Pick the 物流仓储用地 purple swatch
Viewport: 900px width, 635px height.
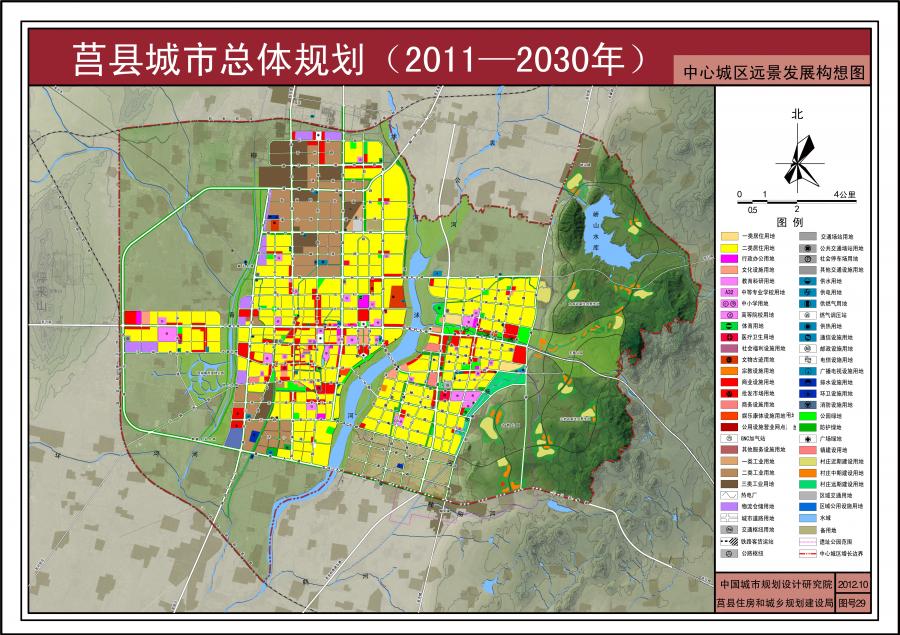coord(730,506)
